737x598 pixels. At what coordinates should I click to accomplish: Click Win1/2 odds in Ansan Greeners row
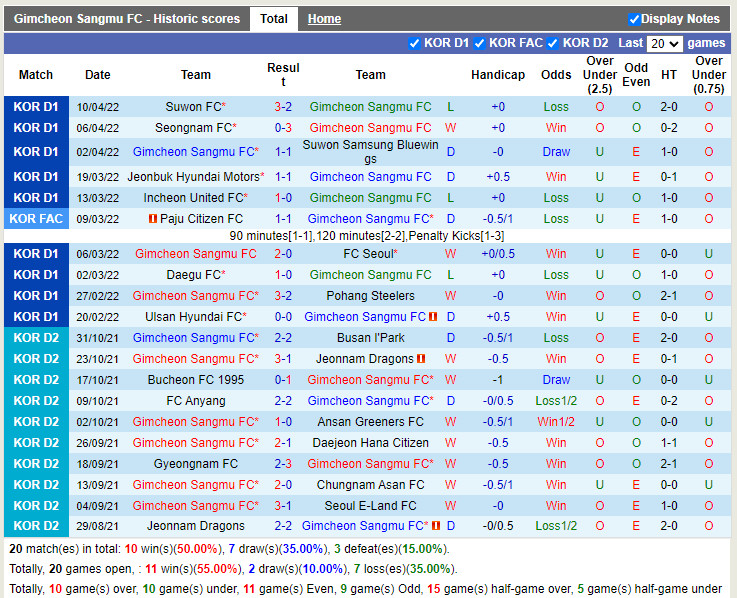click(x=556, y=422)
